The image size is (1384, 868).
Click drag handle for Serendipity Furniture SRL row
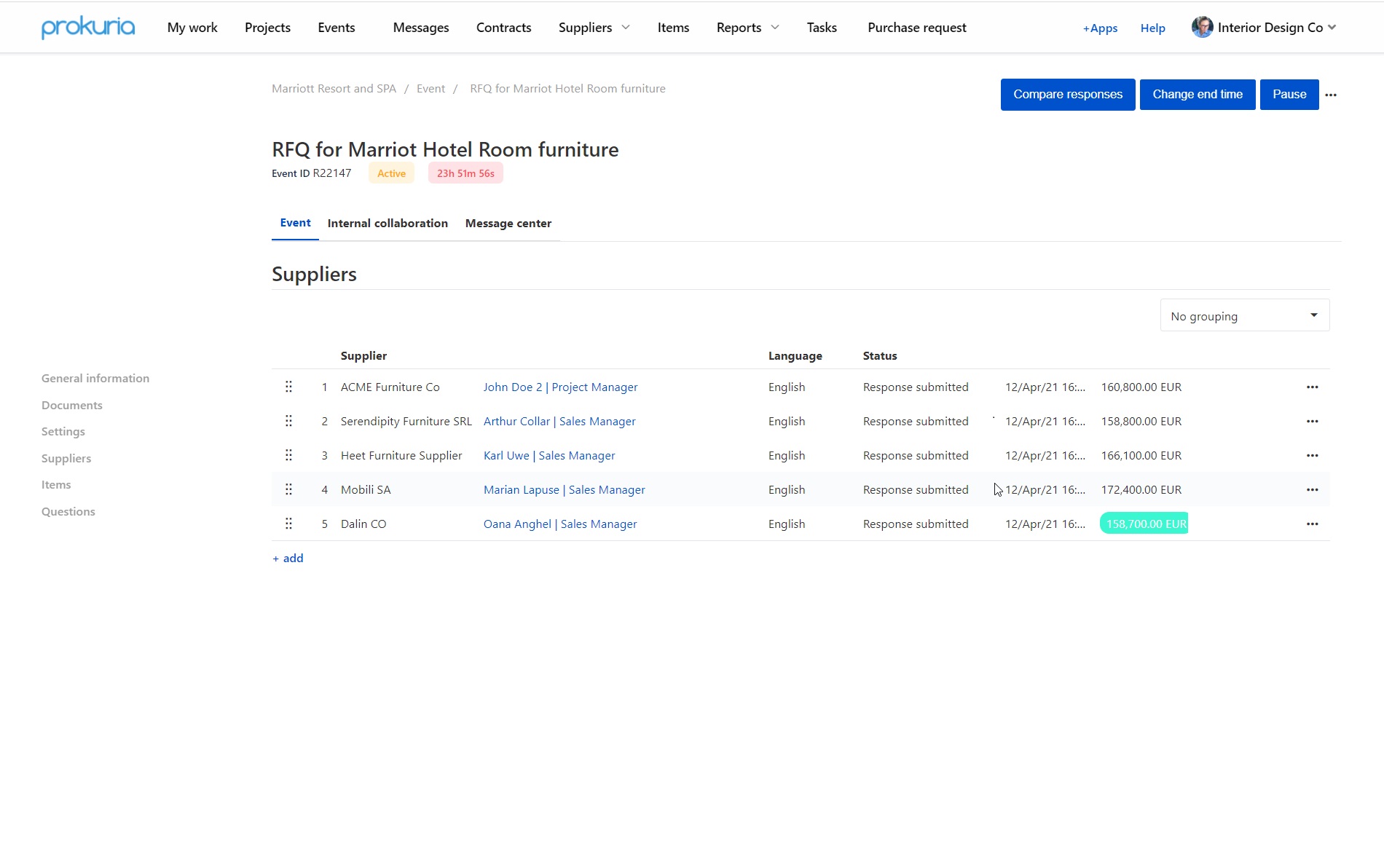pyautogui.click(x=288, y=421)
